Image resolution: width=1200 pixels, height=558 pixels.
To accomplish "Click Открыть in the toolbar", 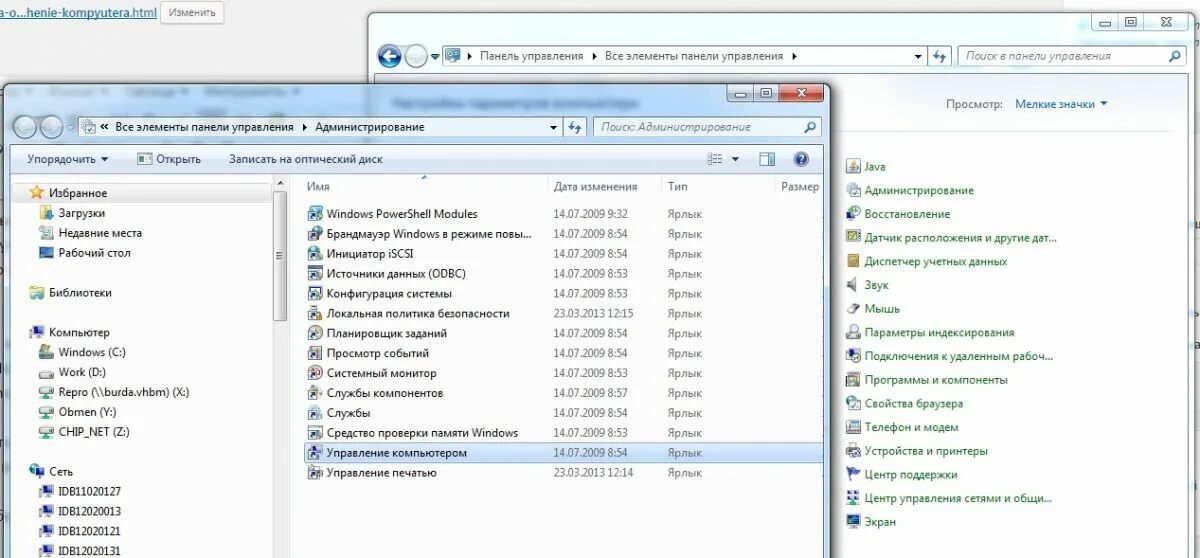I will point(169,159).
